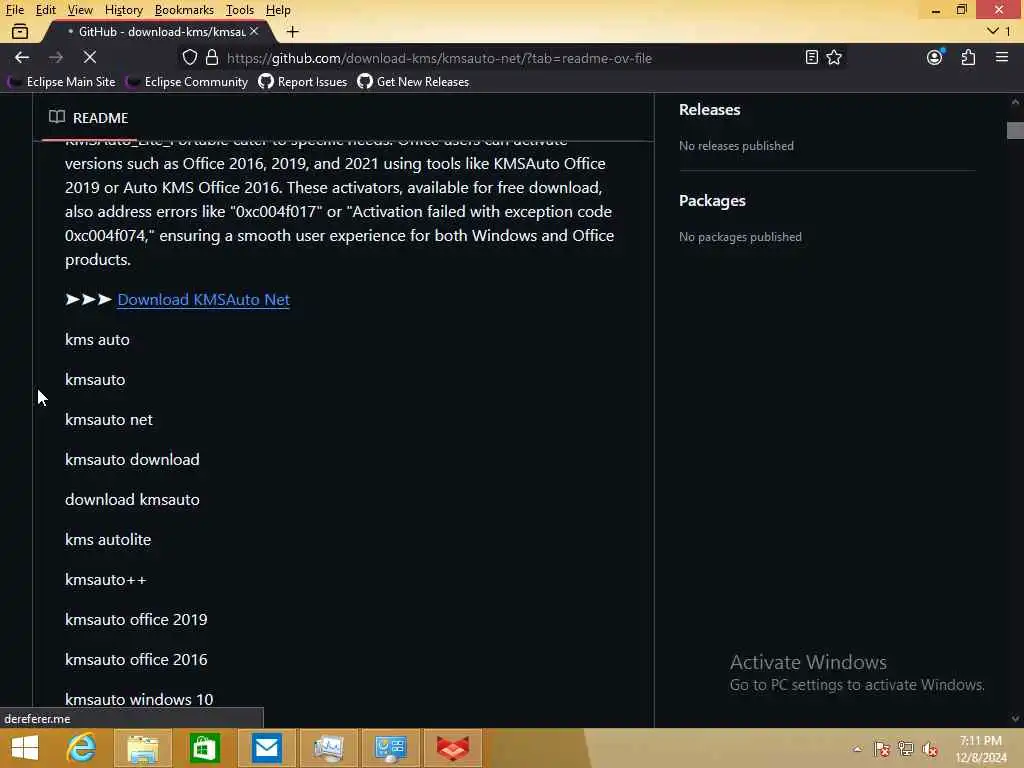Open the performance monitor taskbar icon
This screenshot has height=768, width=1024.
328,748
